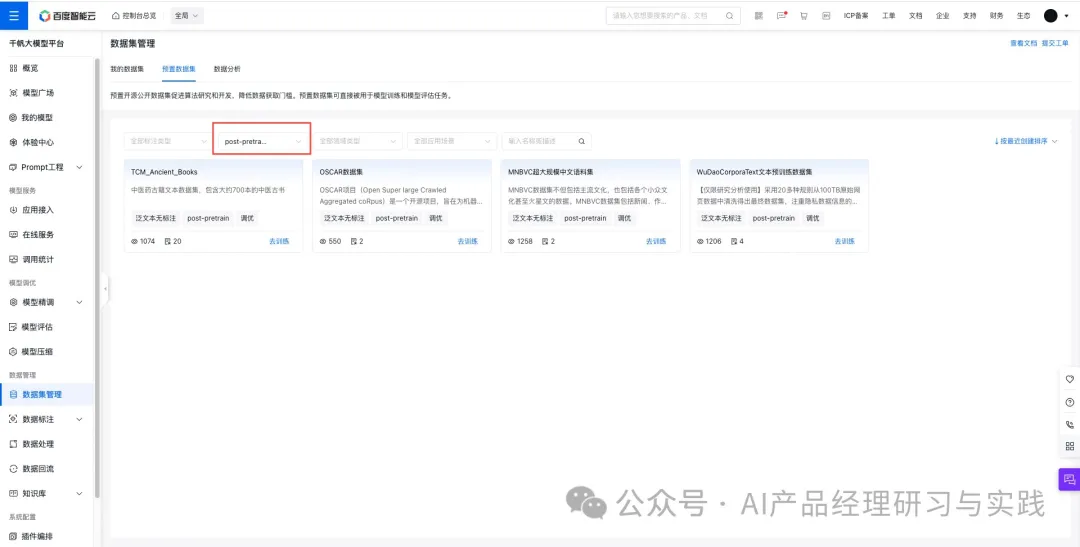Open the WuDaoCorporaText card title
1080x547 pixels.
pyautogui.click(x=754, y=172)
